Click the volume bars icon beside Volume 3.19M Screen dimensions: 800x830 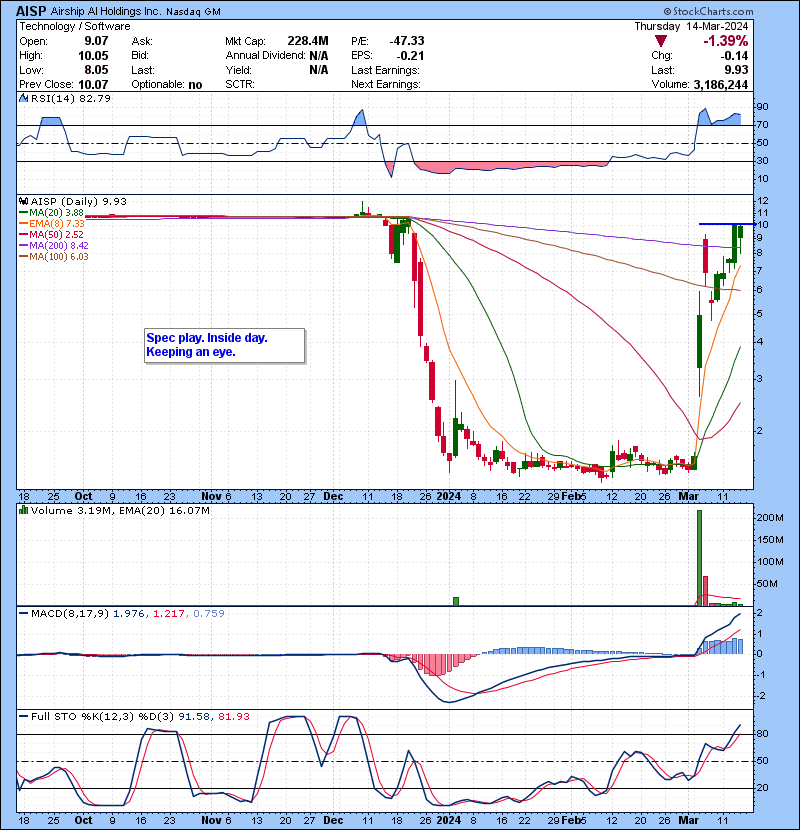[23, 510]
